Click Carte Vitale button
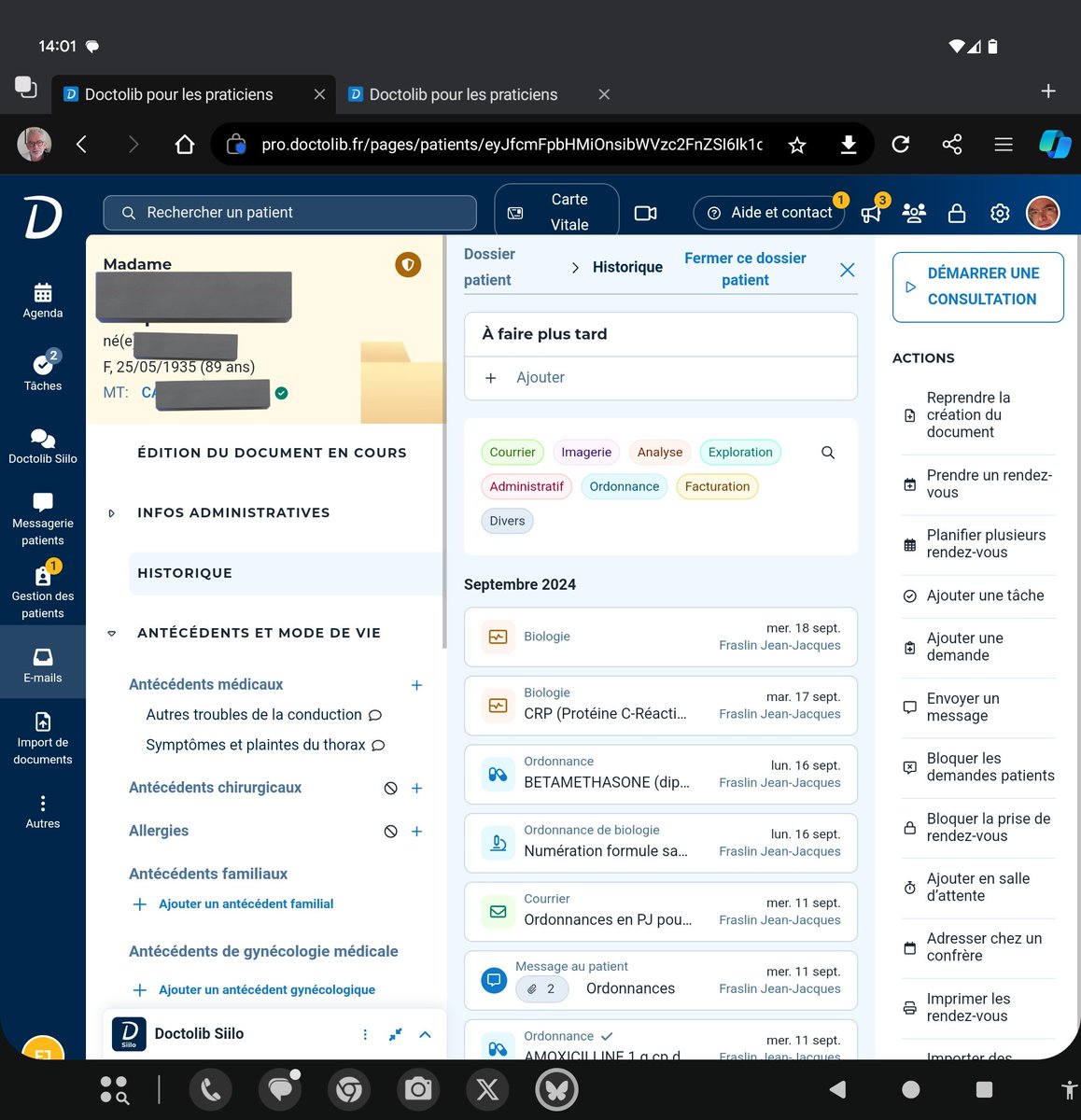Image resolution: width=1081 pixels, height=1120 pixels. 556,213
